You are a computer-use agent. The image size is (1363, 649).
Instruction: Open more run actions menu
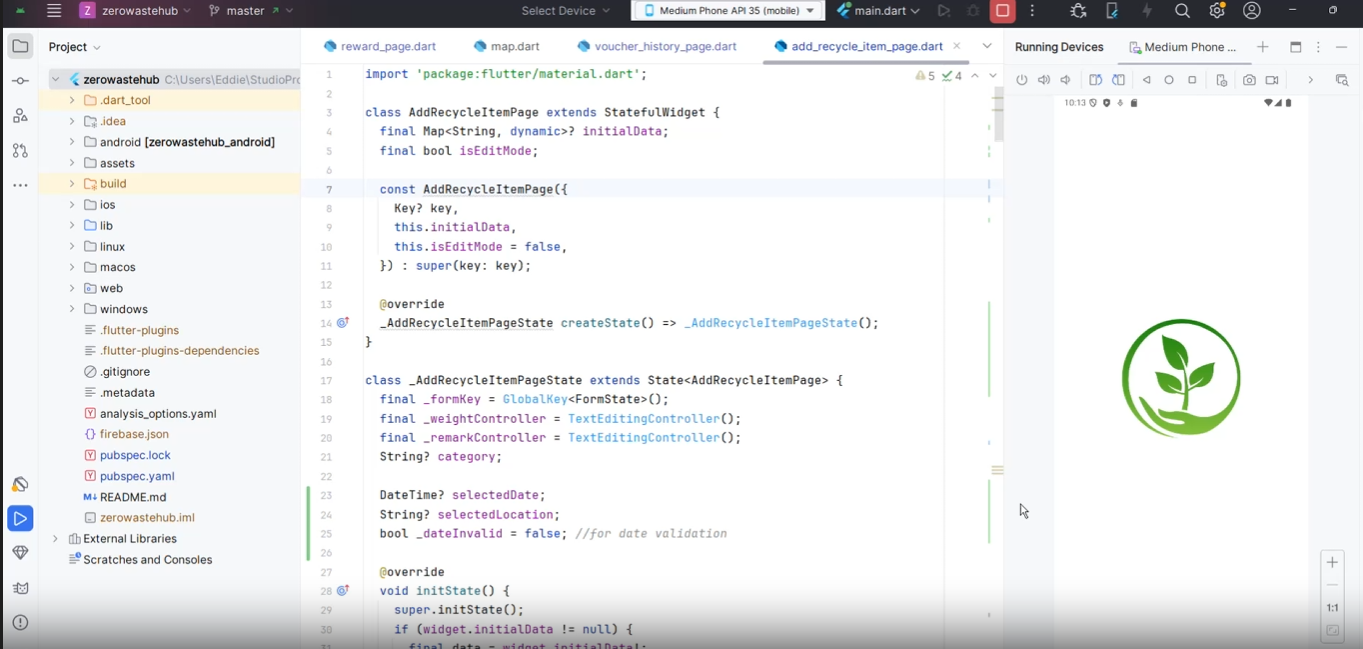pos(1032,11)
